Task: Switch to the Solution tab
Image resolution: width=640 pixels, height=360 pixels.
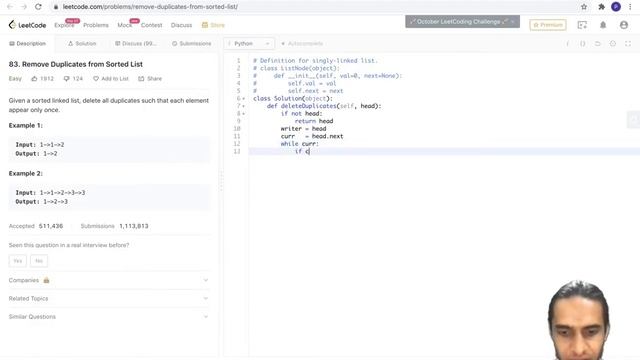Action: pos(82,43)
